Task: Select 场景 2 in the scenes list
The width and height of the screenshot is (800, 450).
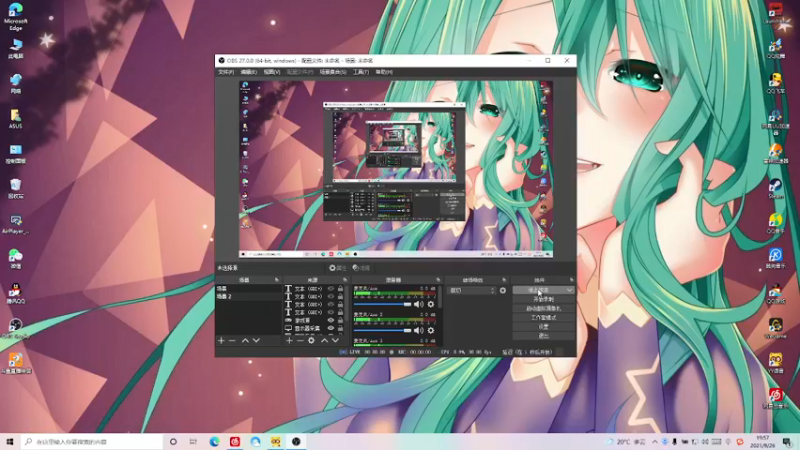Action: pyautogui.click(x=248, y=296)
